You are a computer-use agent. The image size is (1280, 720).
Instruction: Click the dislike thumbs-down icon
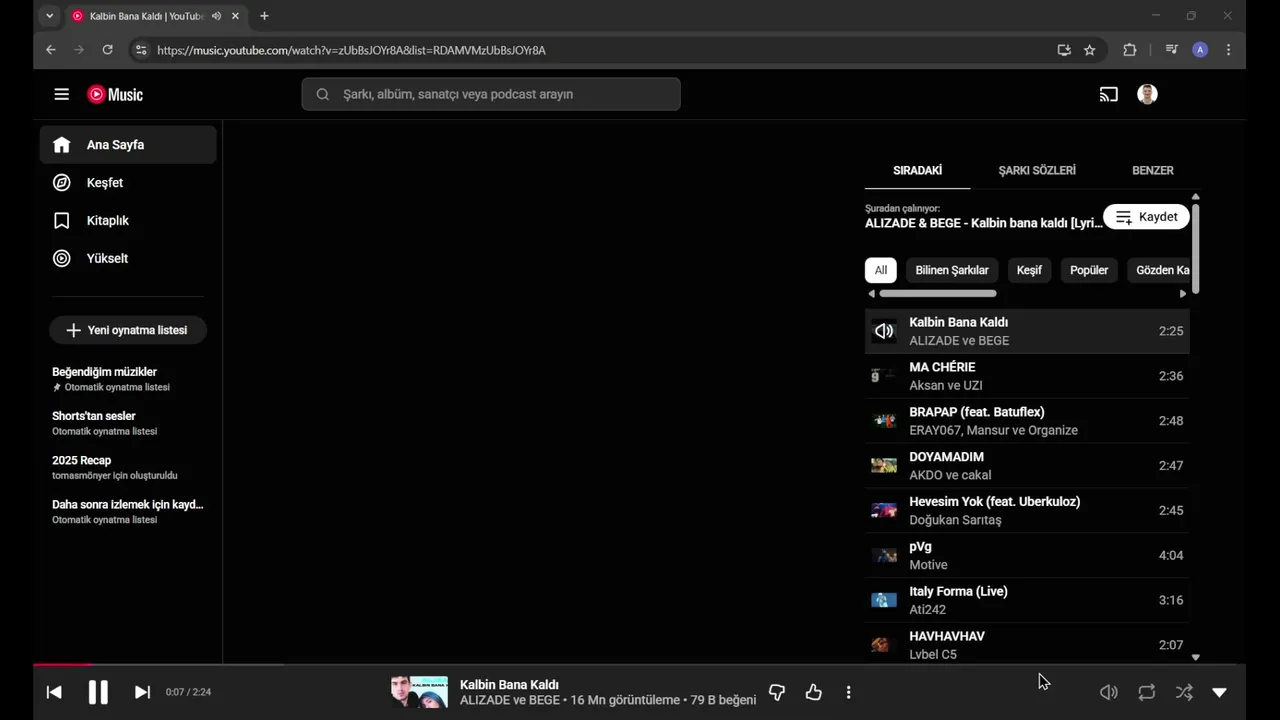click(777, 692)
